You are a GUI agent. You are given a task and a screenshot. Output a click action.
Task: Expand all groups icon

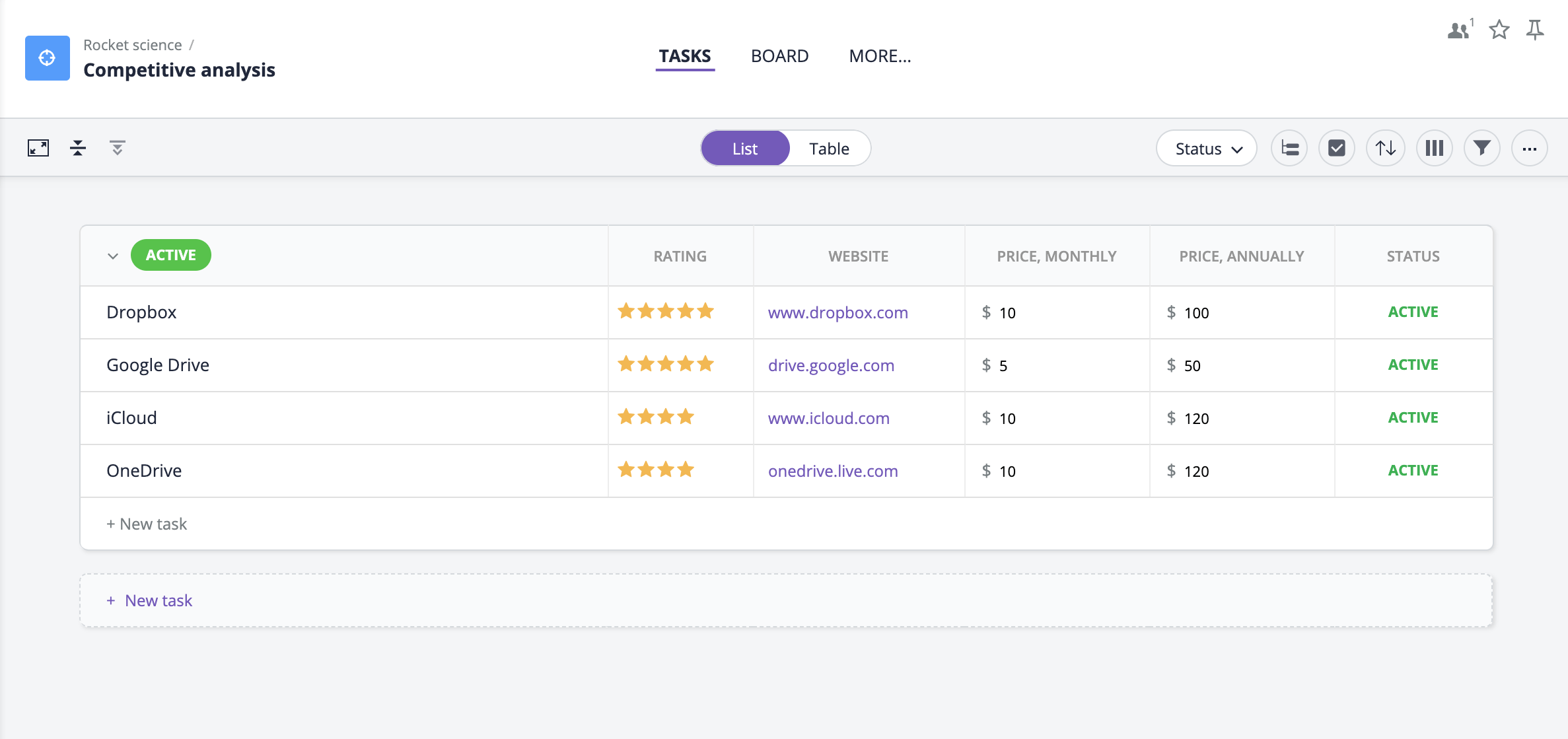tap(118, 148)
